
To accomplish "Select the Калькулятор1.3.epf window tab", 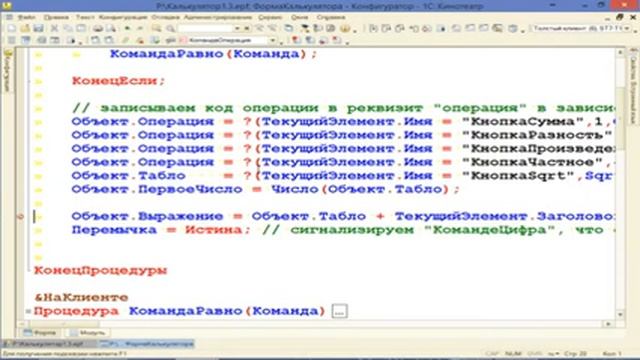I will [x=48, y=344].
